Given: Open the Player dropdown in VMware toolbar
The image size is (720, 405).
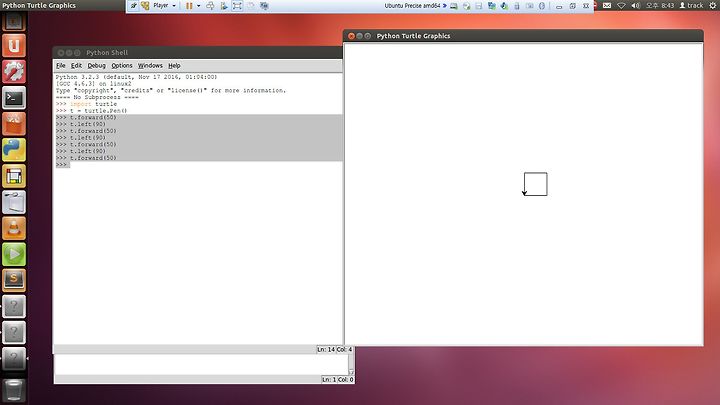Looking at the screenshot, I should [164, 6].
